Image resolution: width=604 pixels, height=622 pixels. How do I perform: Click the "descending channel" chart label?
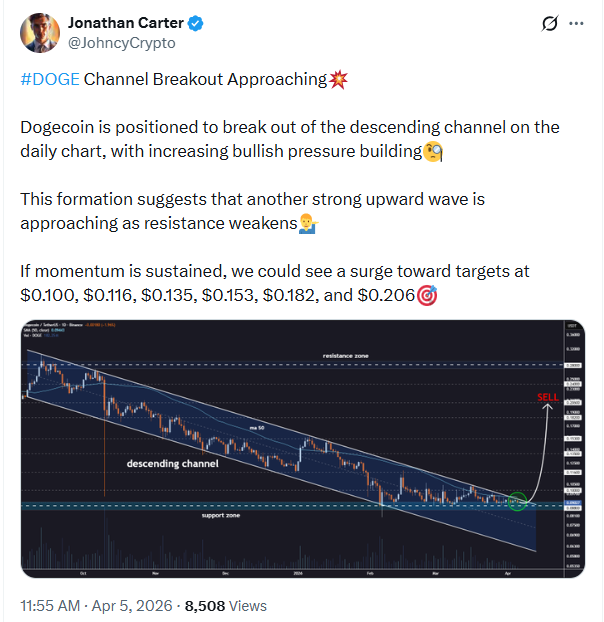click(x=171, y=464)
